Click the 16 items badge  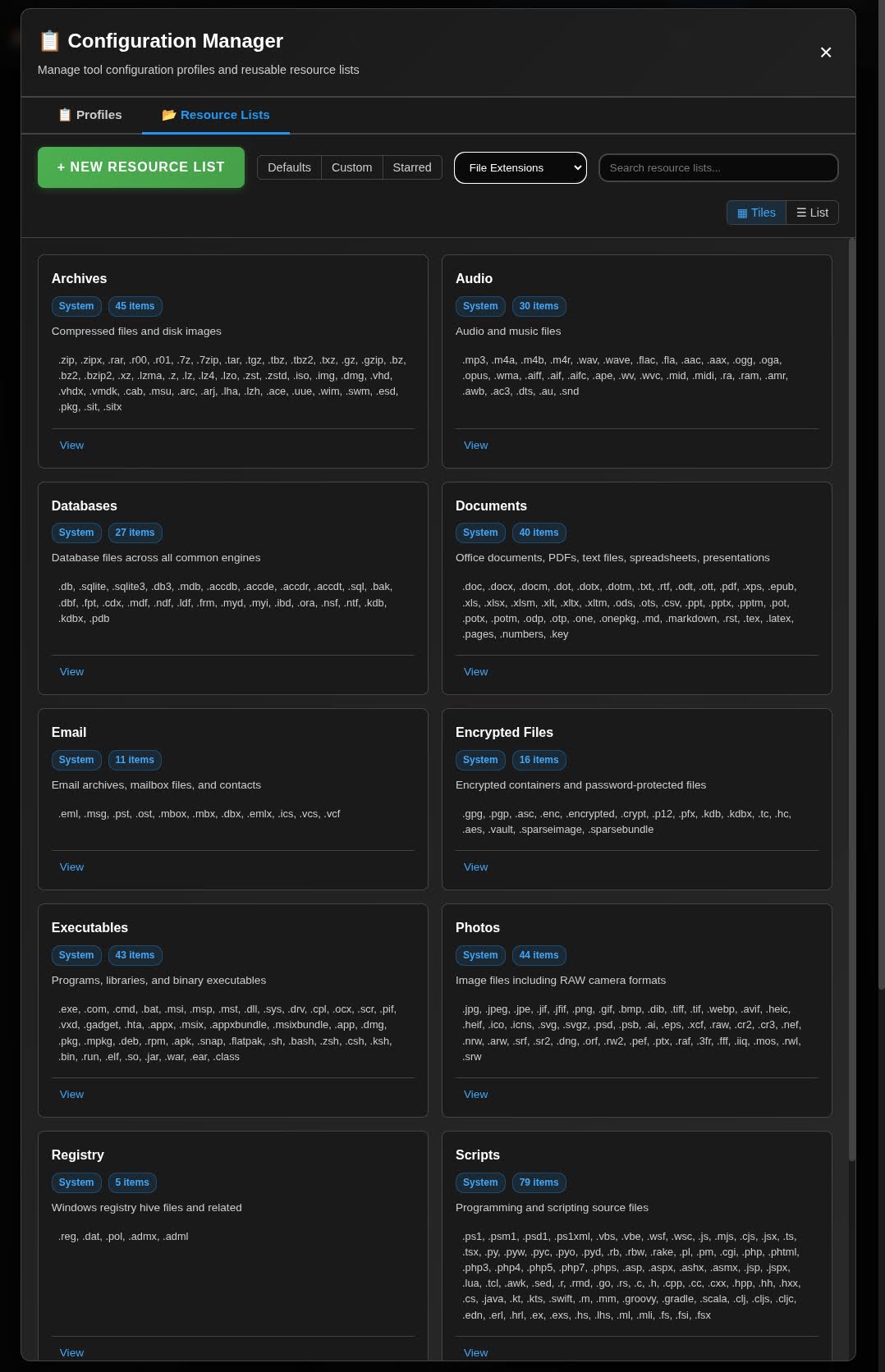pos(539,760)
